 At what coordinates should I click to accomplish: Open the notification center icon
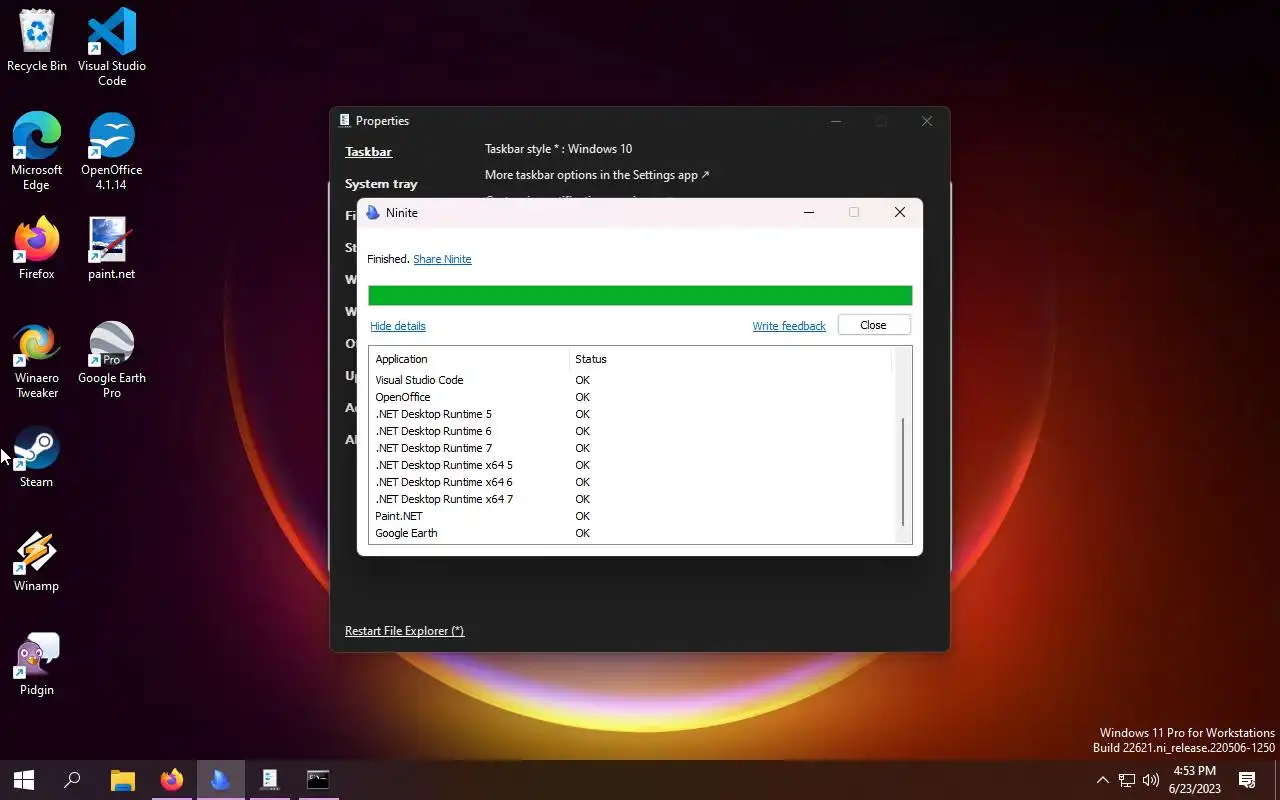pyautogui.click(x=1247, y=780)
